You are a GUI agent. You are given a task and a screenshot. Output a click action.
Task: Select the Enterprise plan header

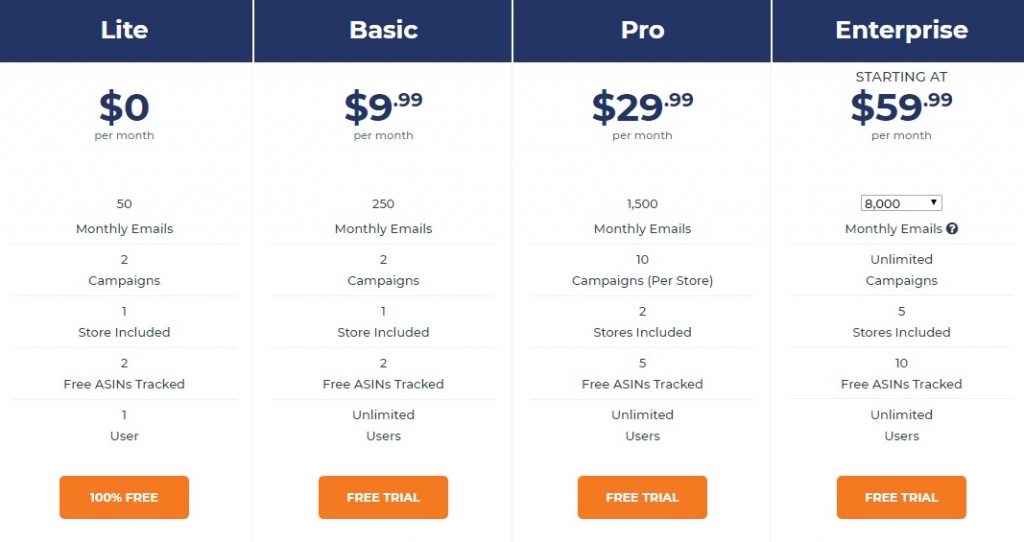click(899, 31)
